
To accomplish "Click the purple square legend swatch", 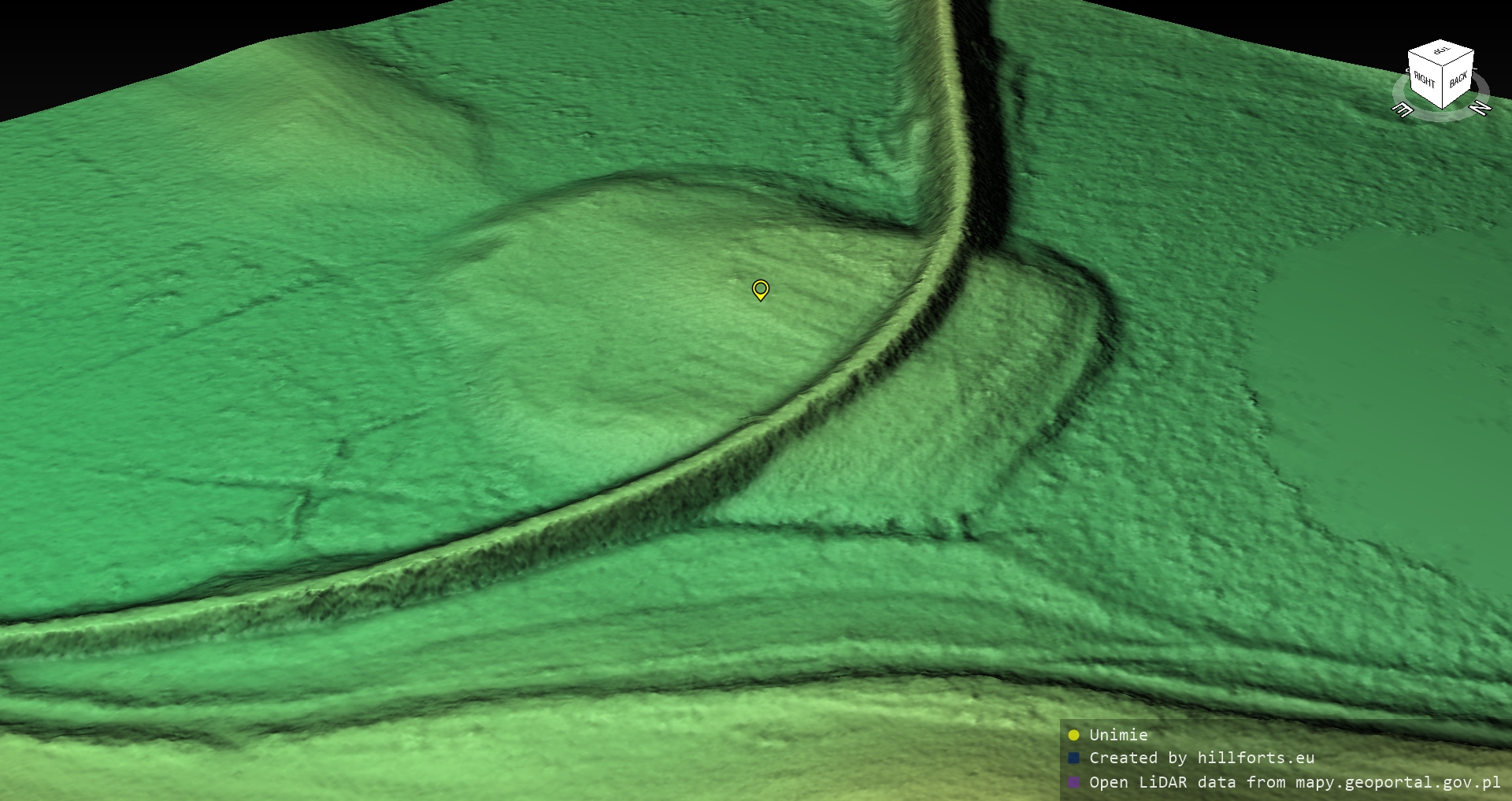I will tap(1073, 782).
